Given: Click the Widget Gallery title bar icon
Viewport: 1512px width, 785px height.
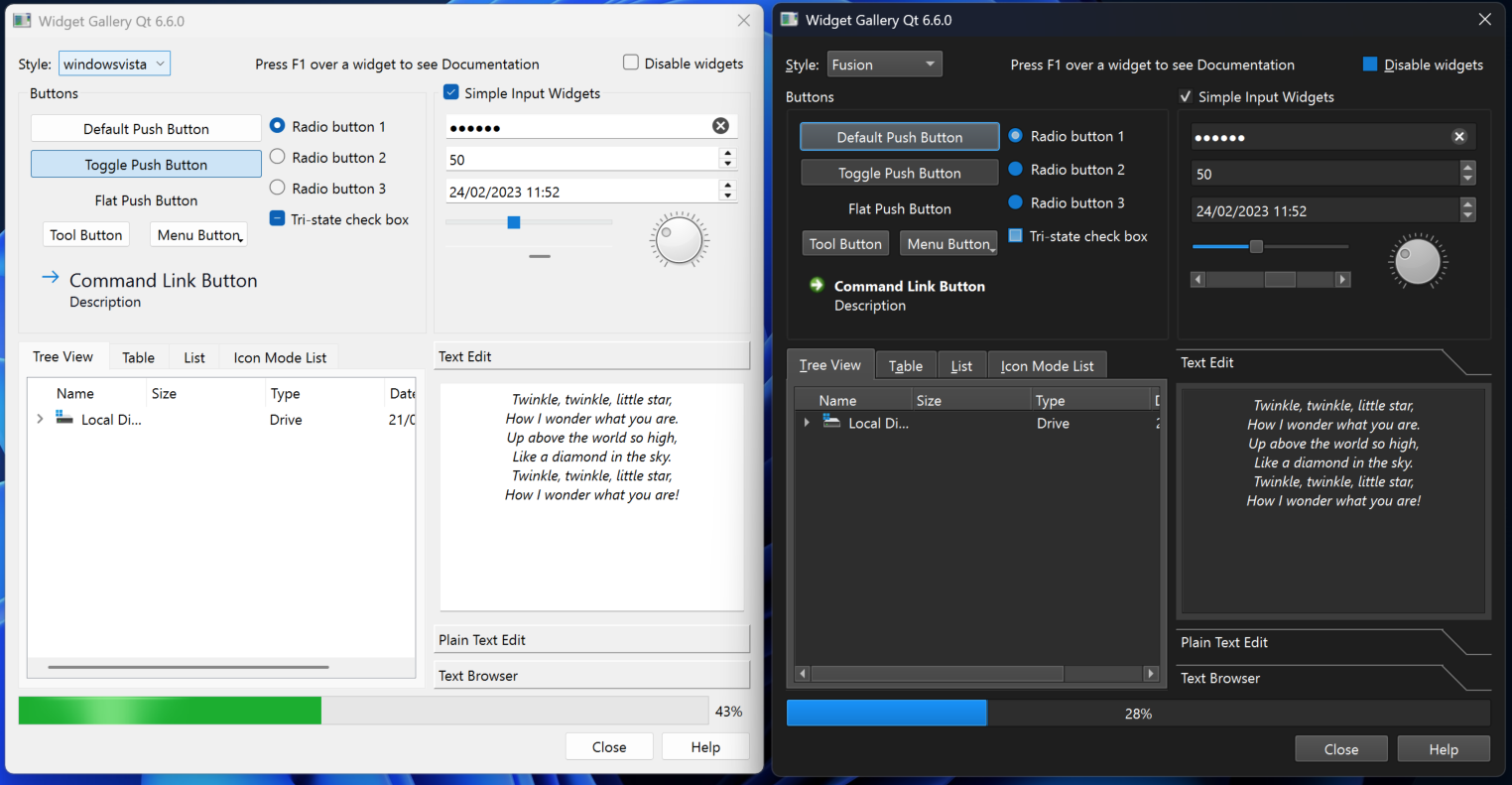Looking at the screenshot, I should [22, 20].
